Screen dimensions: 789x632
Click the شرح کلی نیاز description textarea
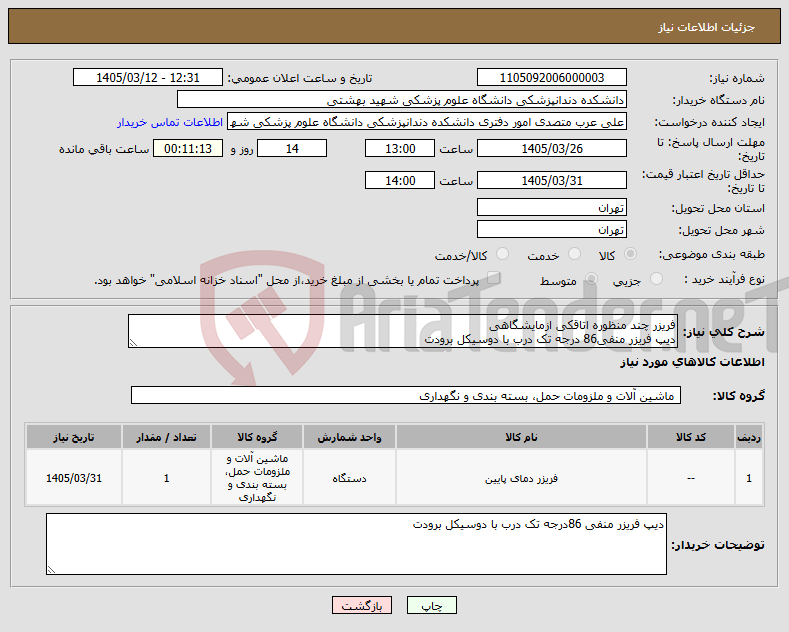tap(403, 331)
